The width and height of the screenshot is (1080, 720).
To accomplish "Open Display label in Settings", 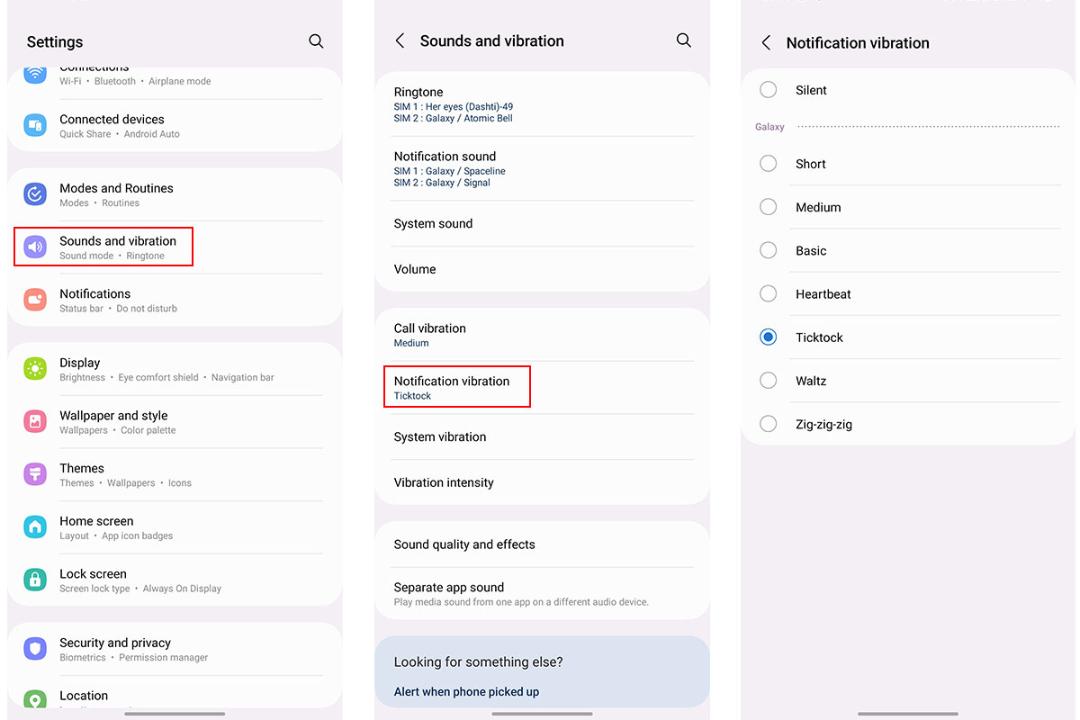I will [79, 362].
